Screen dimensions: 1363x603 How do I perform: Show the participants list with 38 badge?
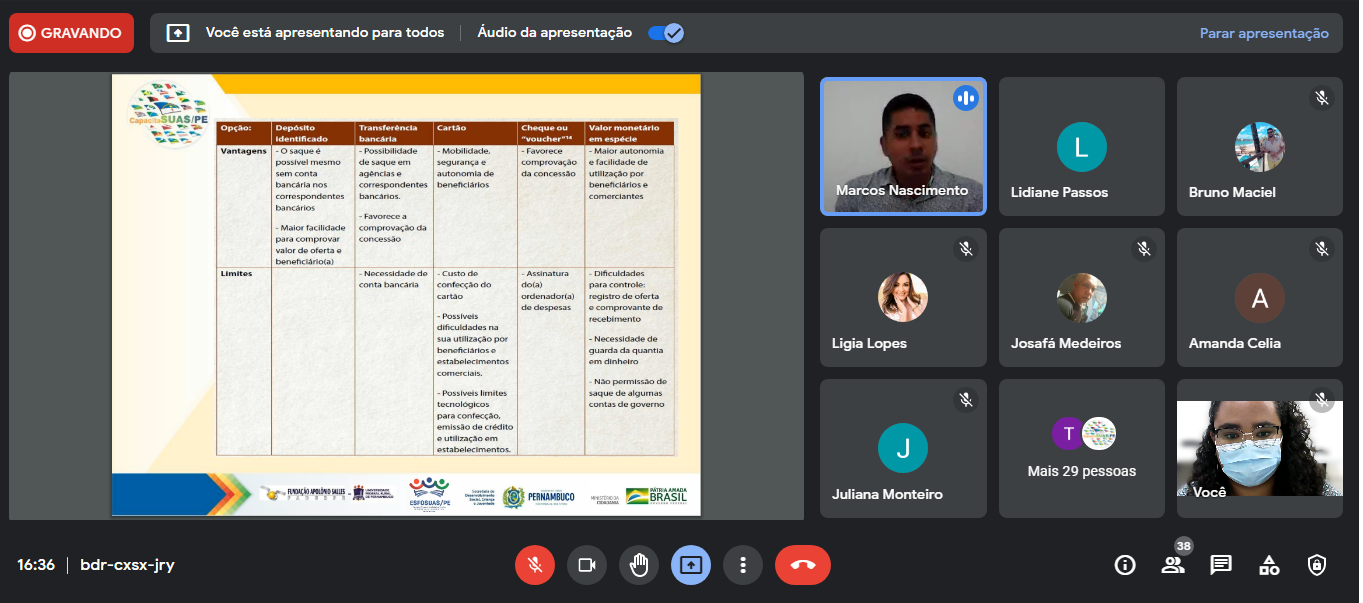pyautogui.click(x=1173, y=565)
